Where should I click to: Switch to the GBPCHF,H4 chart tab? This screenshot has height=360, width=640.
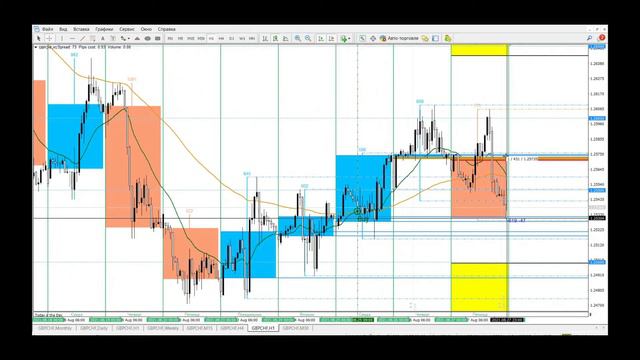(x=232, y=328)
